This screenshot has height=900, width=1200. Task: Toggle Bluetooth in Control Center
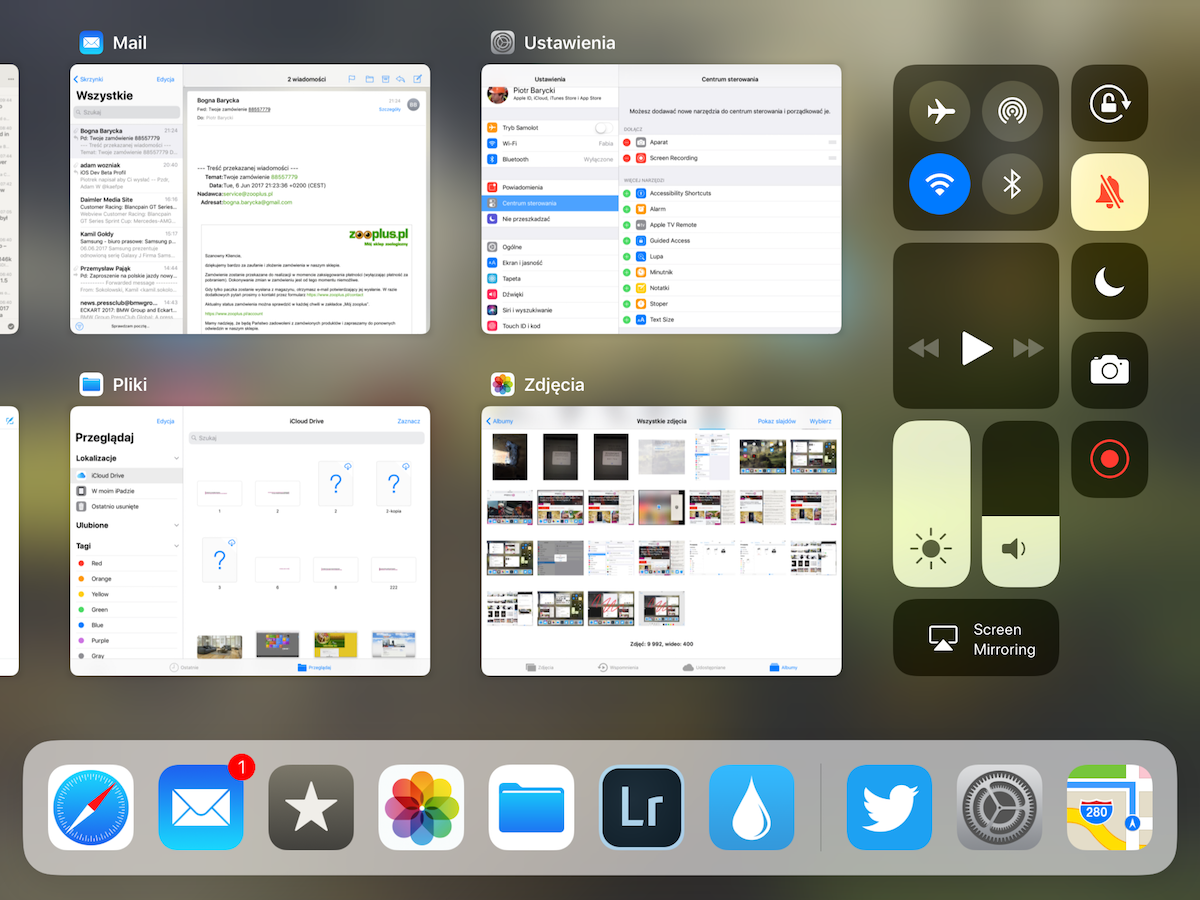(1012, 184)
